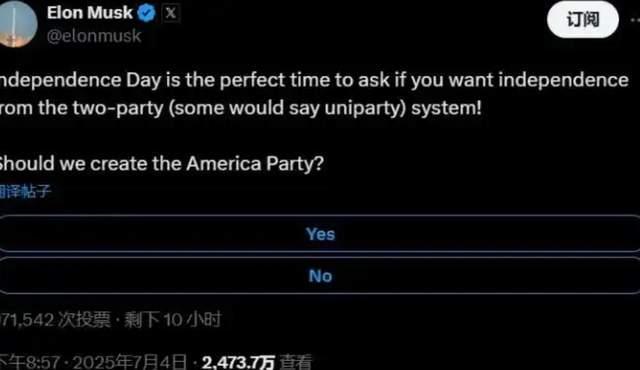The width and height of the screenshot is (640, 370).
Task: Click the America Party question text
Action: coord(162,164)
